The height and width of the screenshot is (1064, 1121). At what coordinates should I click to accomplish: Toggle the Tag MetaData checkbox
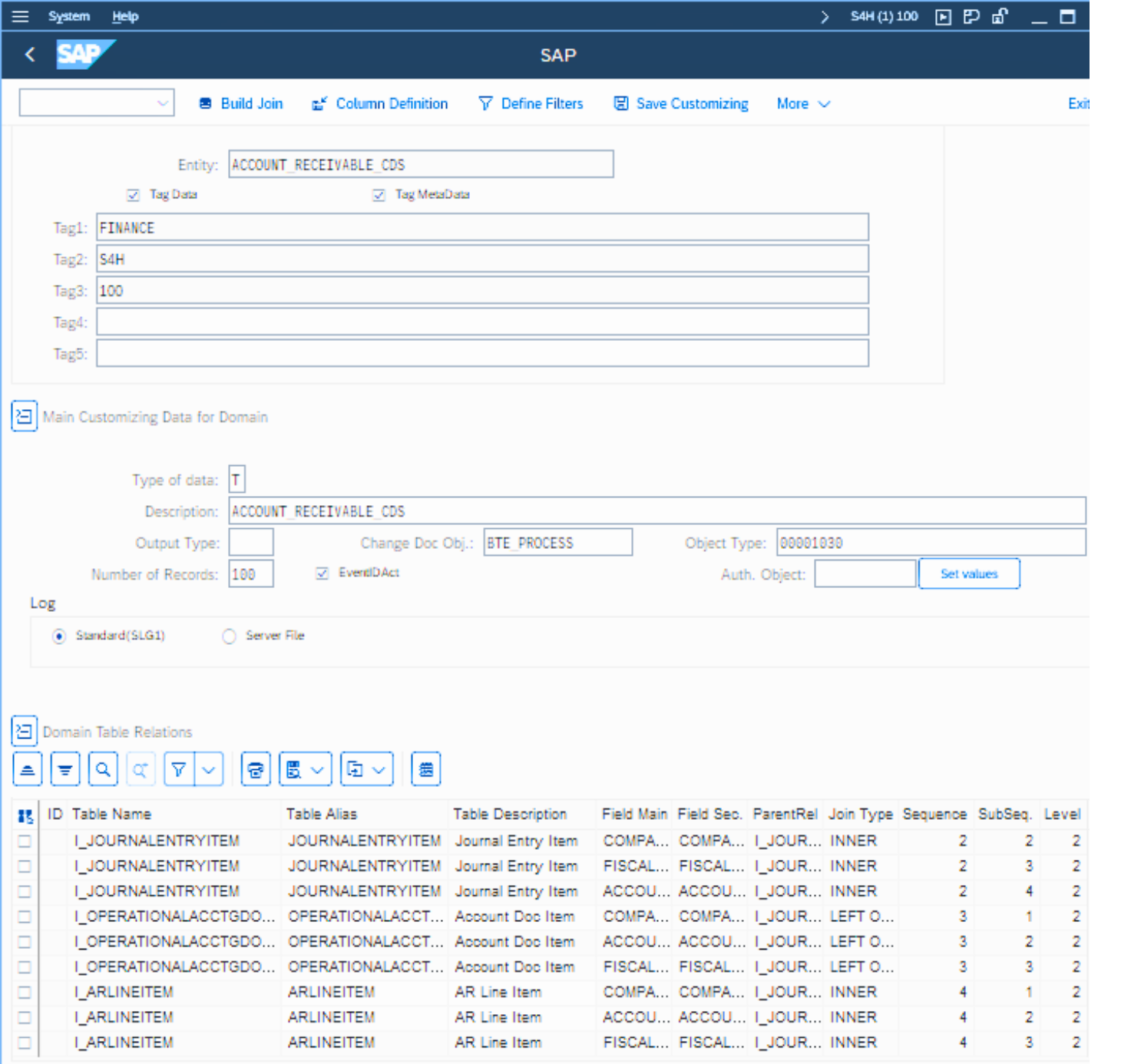379,195
